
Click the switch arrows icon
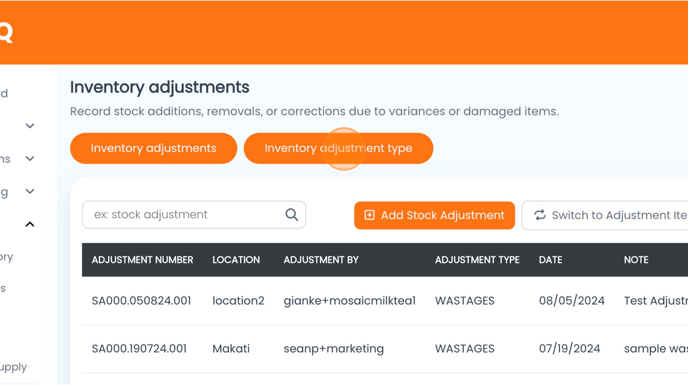540,215
